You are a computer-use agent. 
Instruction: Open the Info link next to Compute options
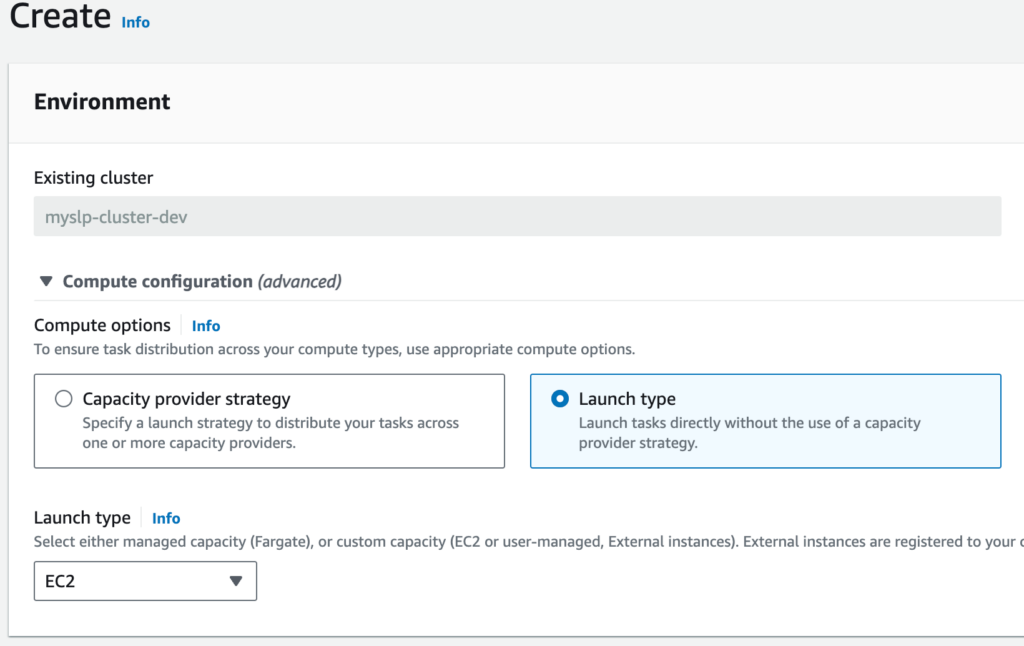(x=206, y=326)
